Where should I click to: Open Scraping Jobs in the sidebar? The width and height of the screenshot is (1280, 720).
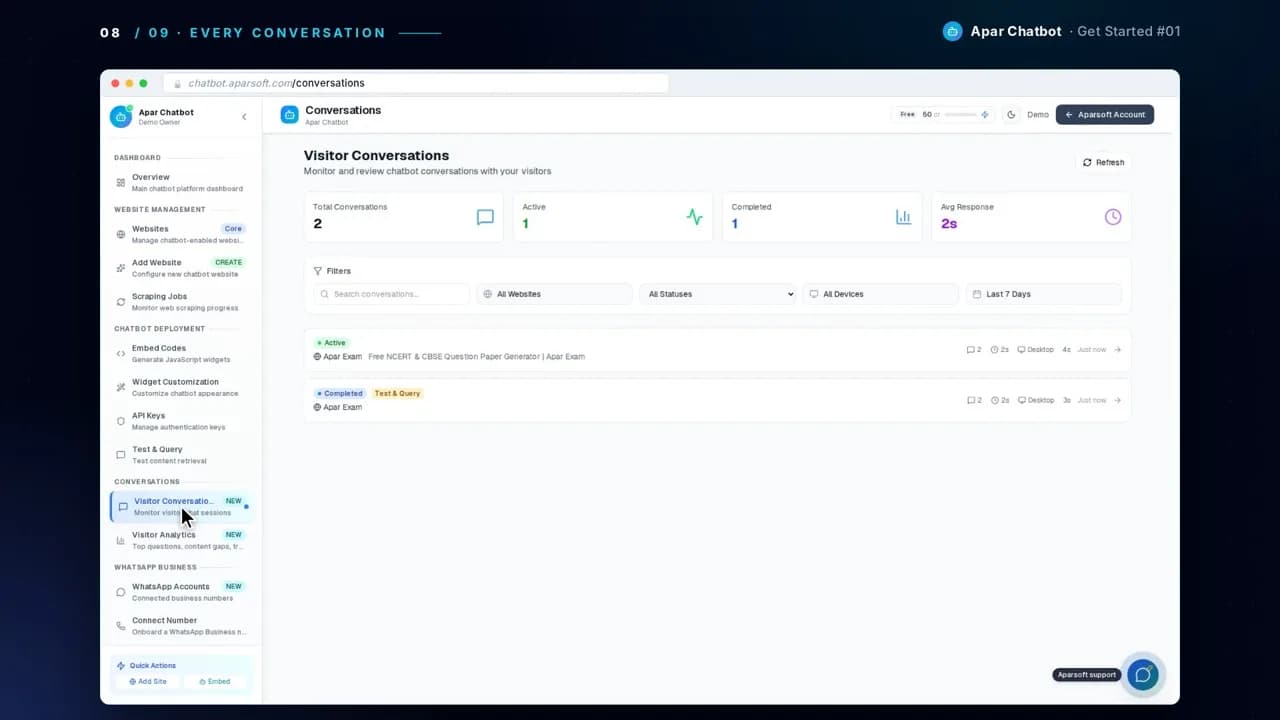(x=180, y=302)
